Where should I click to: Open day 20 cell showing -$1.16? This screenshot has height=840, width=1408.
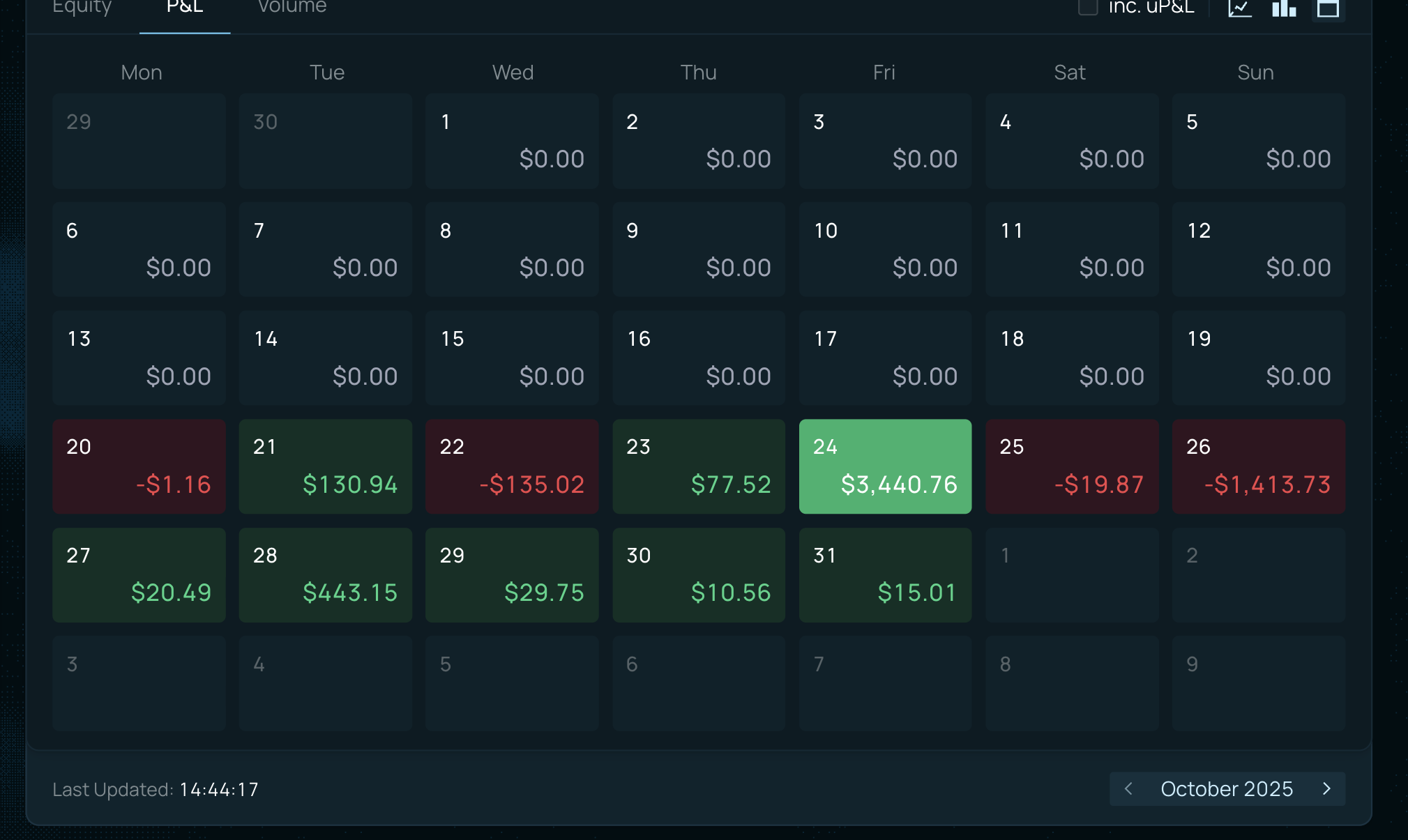pyautogui.click(x=139, y=466)
